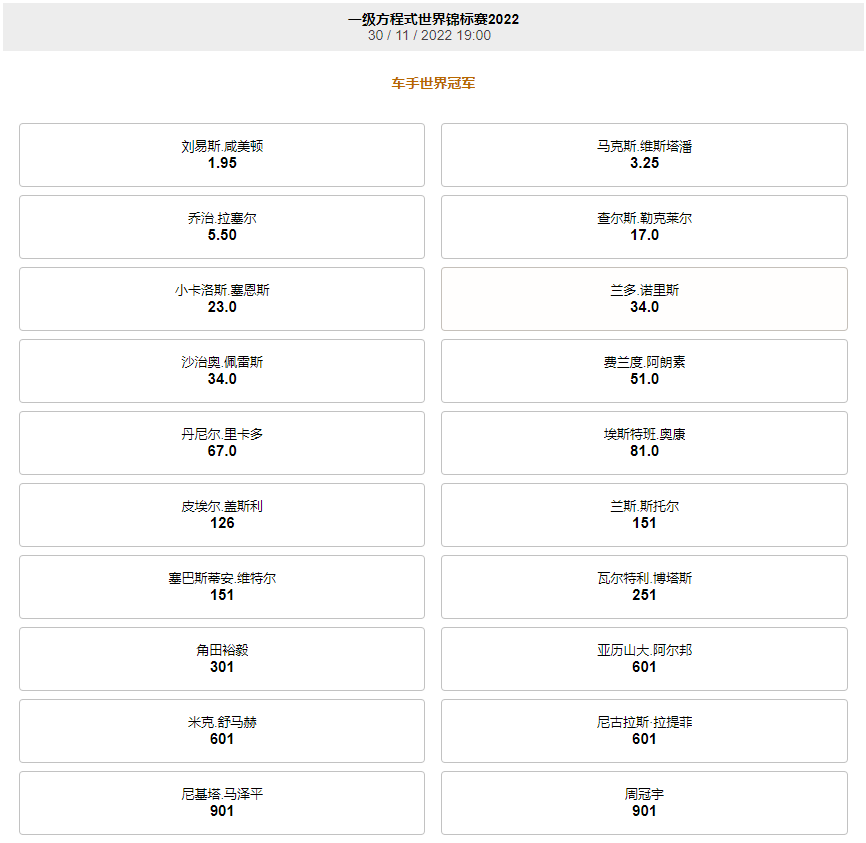This screenshot has height=843, width=866.
Task: Select 刘易斯.咸美顿 at odds 1.95
Action: (222, 155)
